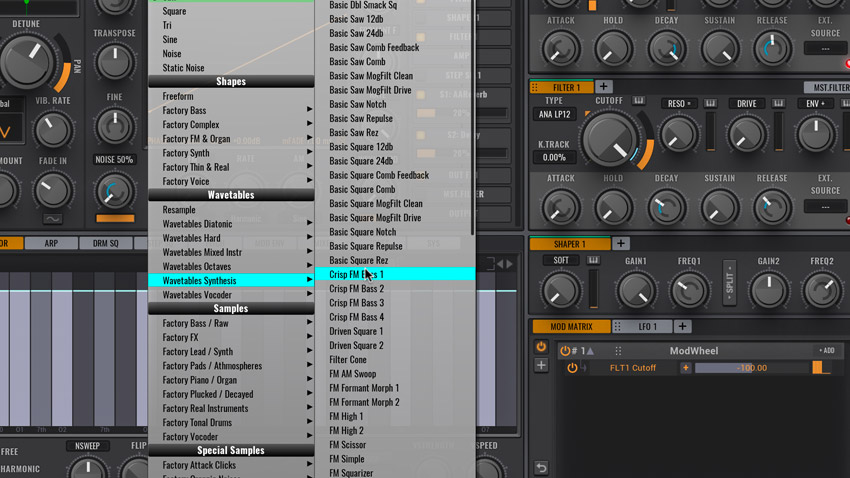Expand the Factory Complex submenu
Image resolution: width=850 pixels, height=478 pixels.
[x=231, y=125]
